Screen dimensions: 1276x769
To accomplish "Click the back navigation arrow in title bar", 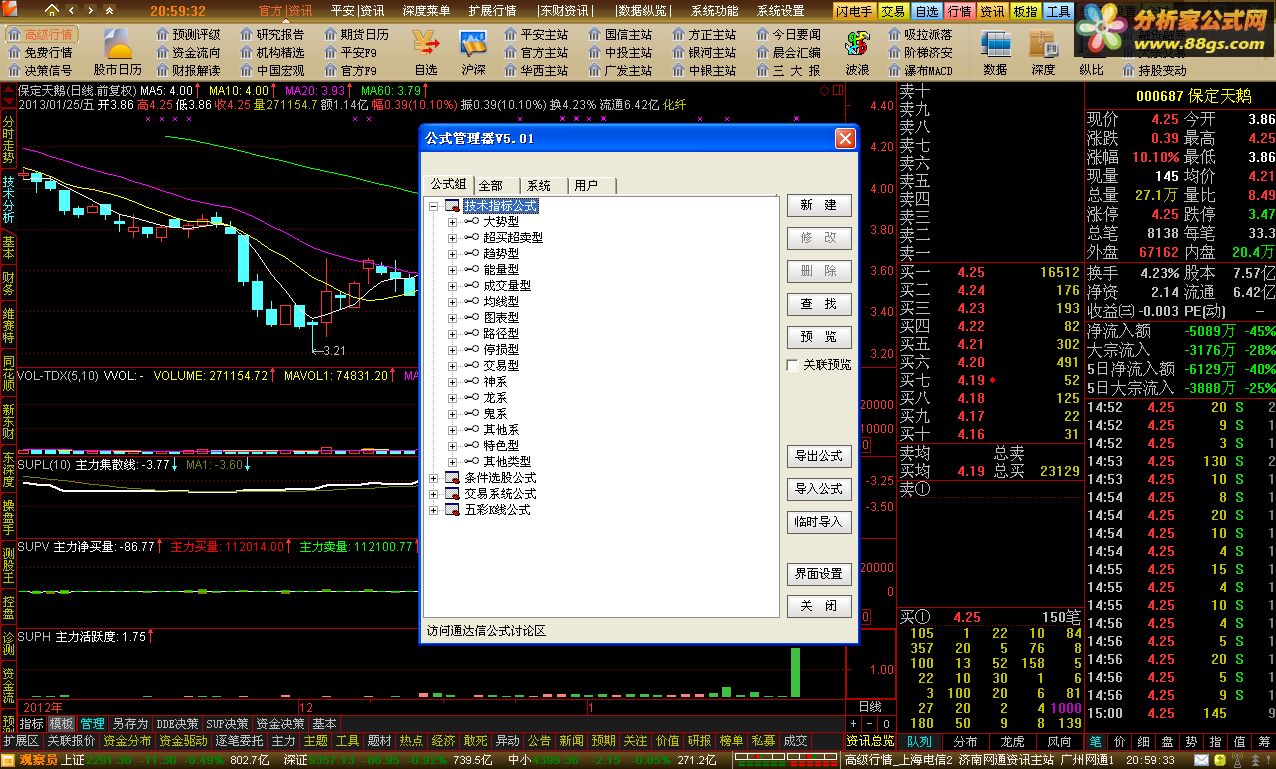I will (x=70, y=11).
